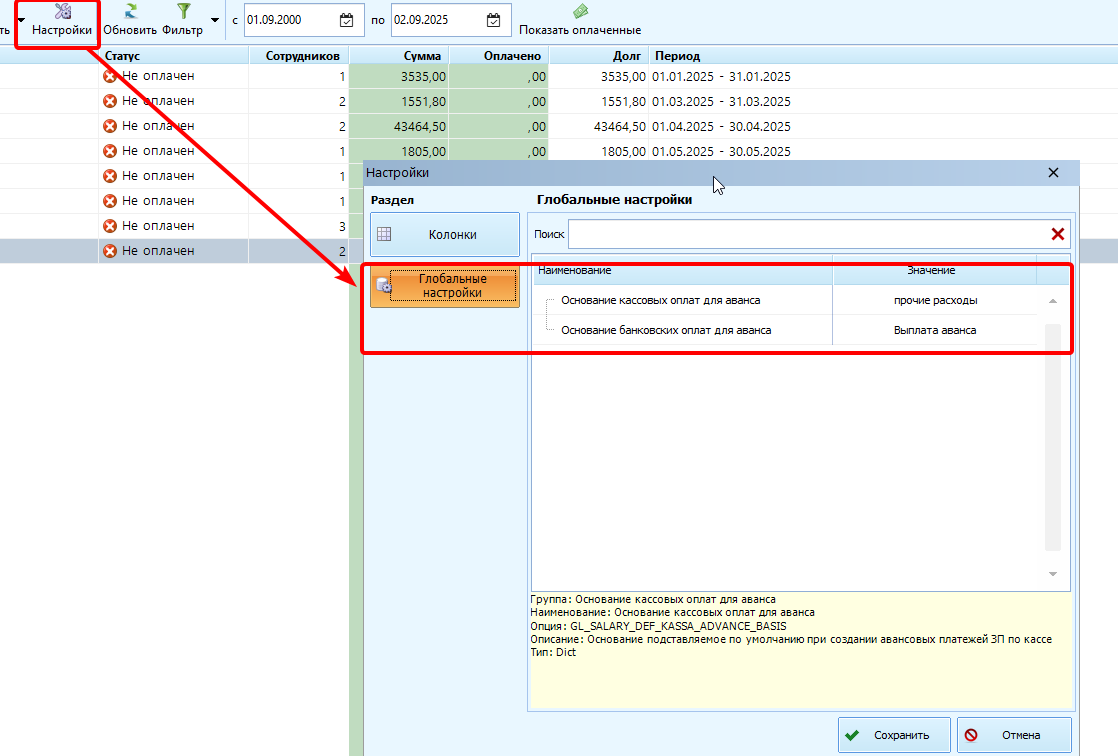Switch to the Колонки section

pos(445,234)
